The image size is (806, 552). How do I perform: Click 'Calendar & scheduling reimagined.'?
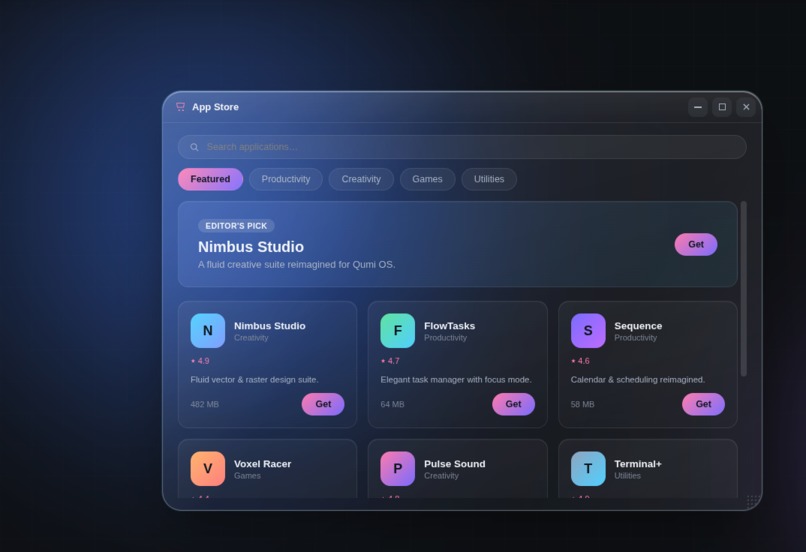pyautogui.click(x=638, y=380)
